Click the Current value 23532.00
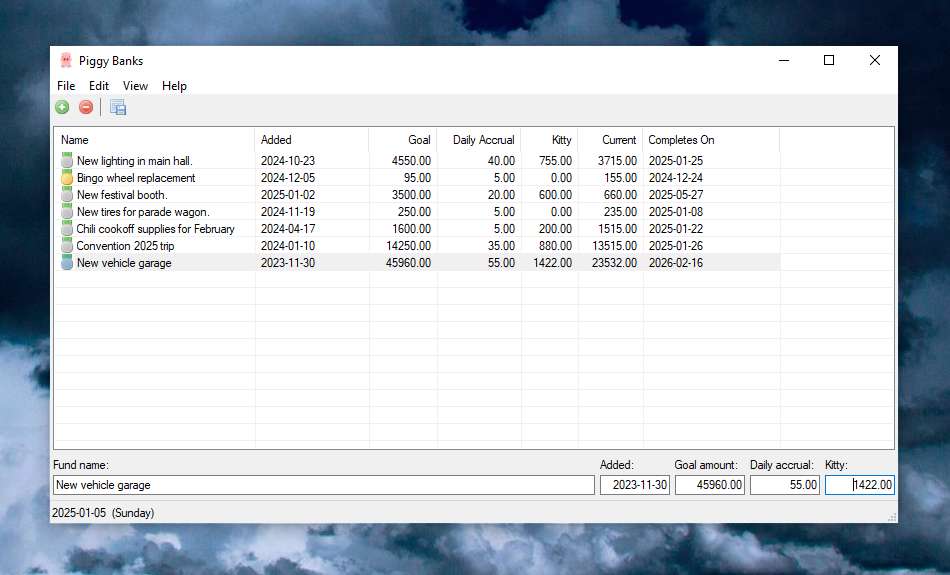The width and height of the screenshot is (950, 575). (x=614, y=262)
